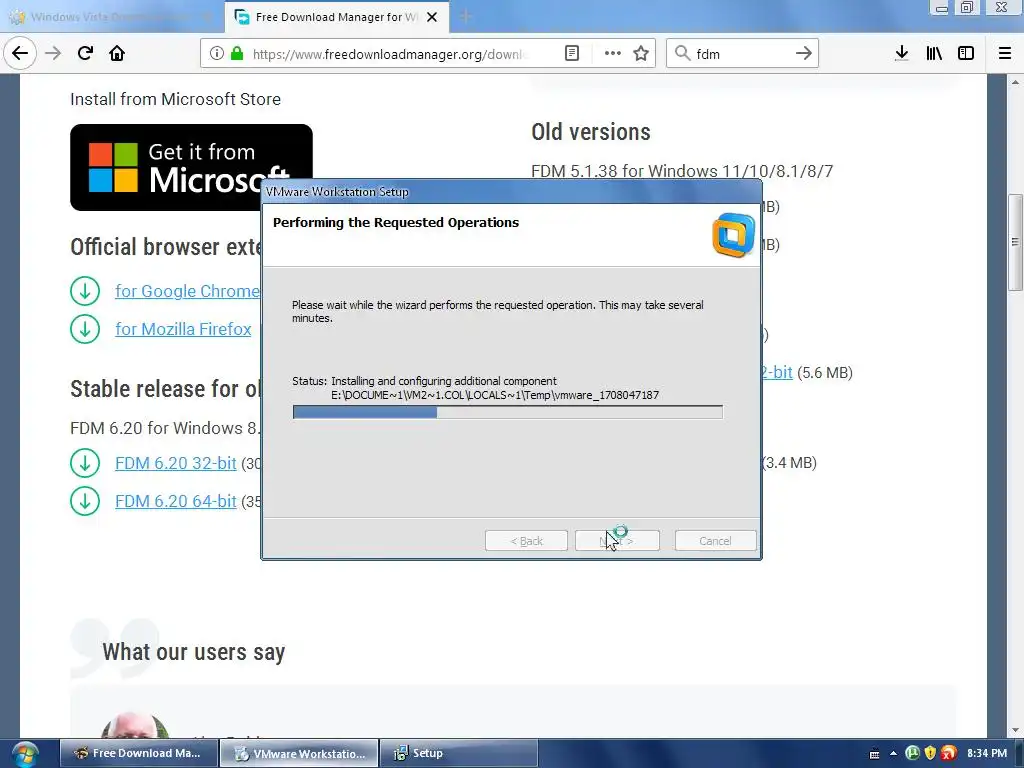Click the download icon beside for Mozilla Firefox
1024x768 pixels.
tap(85, 329)
